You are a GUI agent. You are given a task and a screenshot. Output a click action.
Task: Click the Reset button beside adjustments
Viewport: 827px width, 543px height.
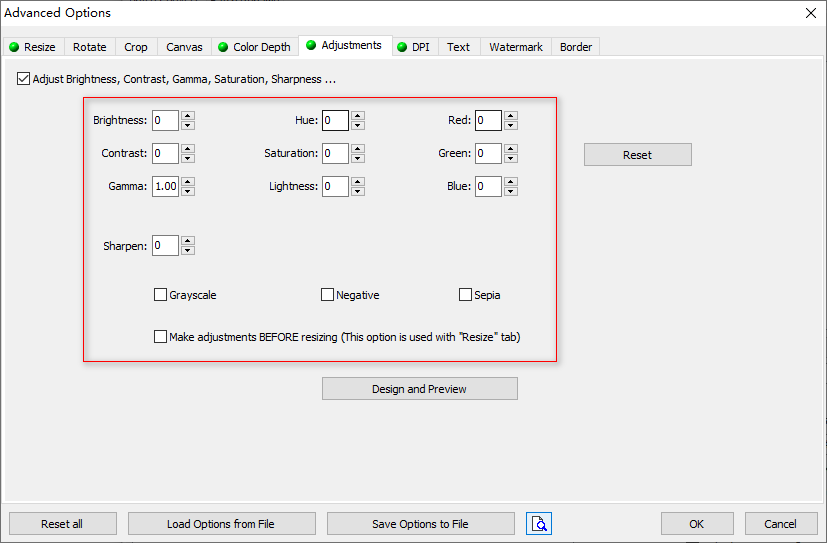click(638, 154)
